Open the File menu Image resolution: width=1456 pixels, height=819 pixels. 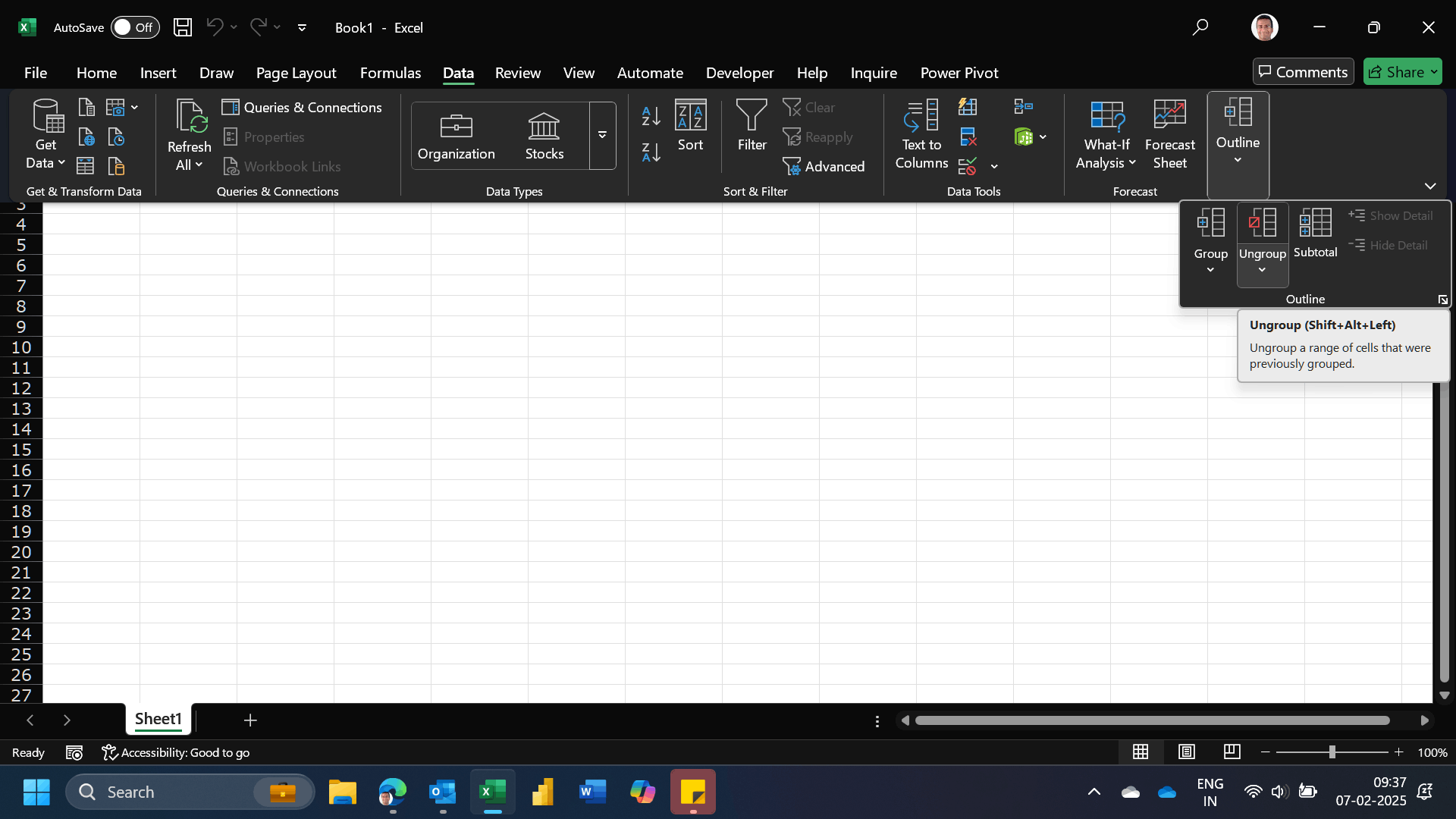click(x=35, y=73)
